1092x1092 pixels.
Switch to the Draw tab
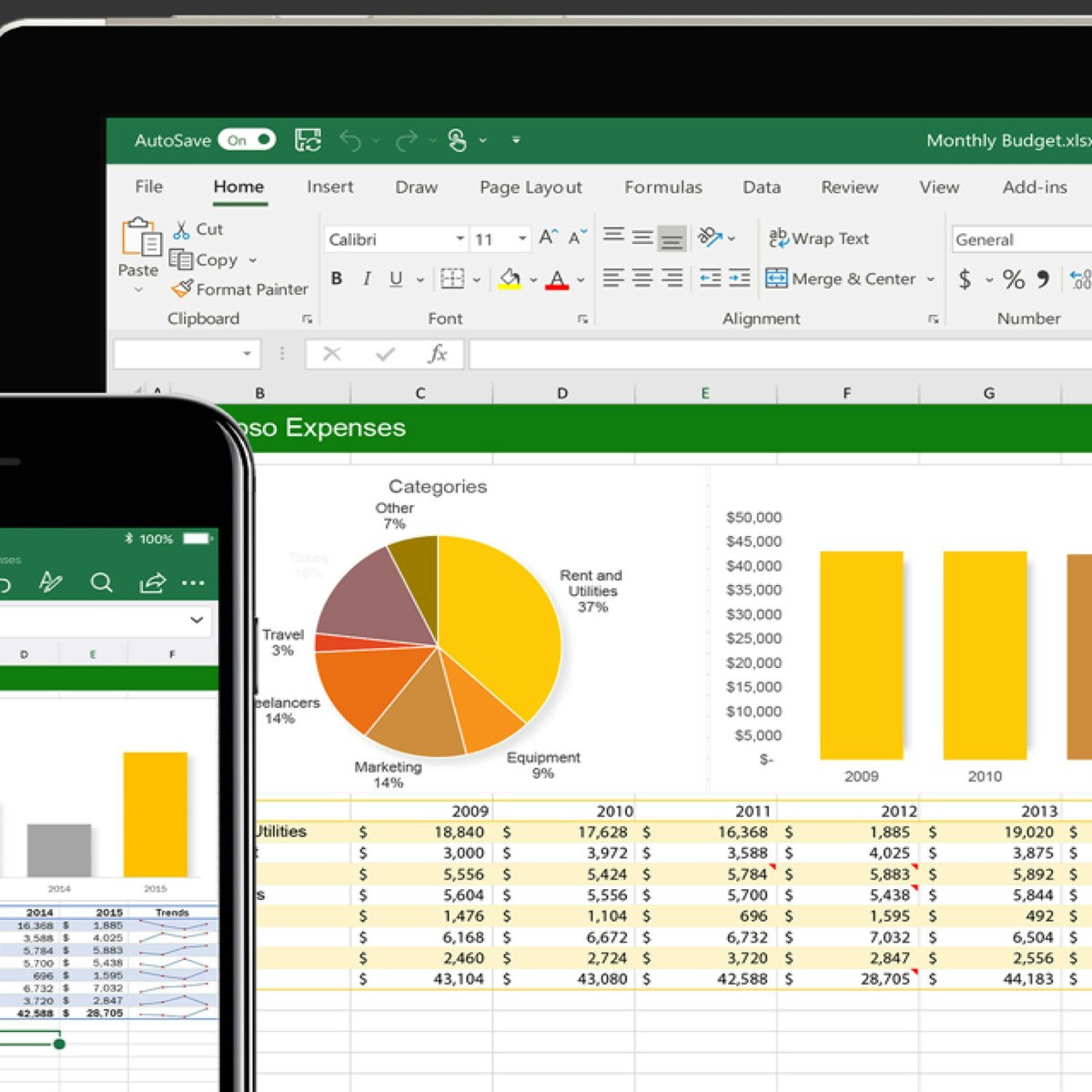pyautogui.click(x=416, y=187)
